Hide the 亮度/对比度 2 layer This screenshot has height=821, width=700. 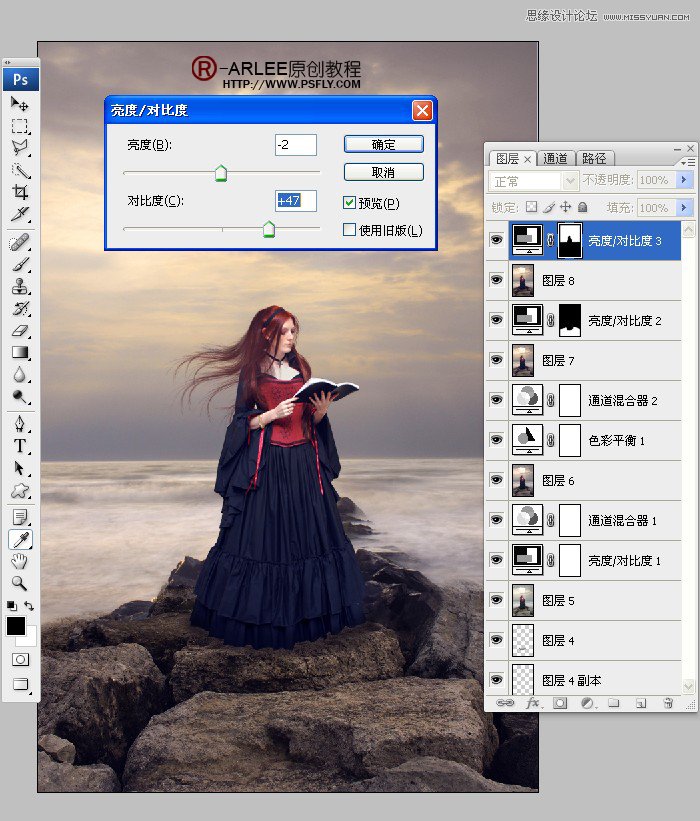point(496,320)
